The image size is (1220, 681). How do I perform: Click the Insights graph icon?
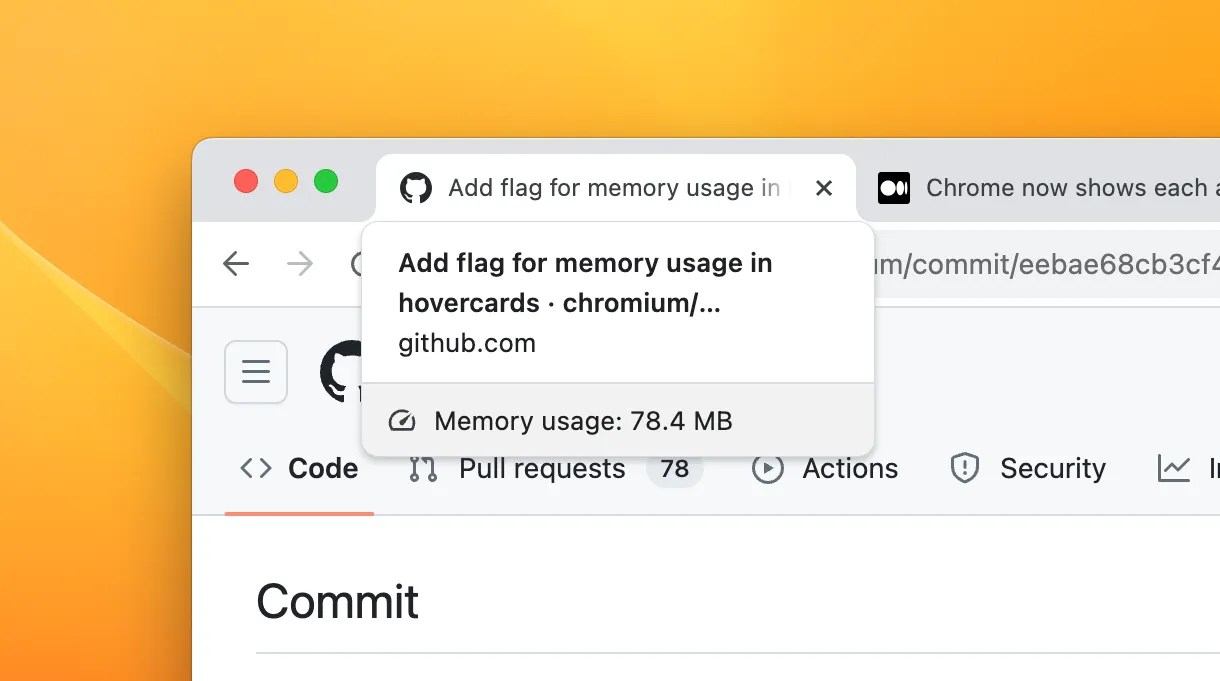(1176, 467)
